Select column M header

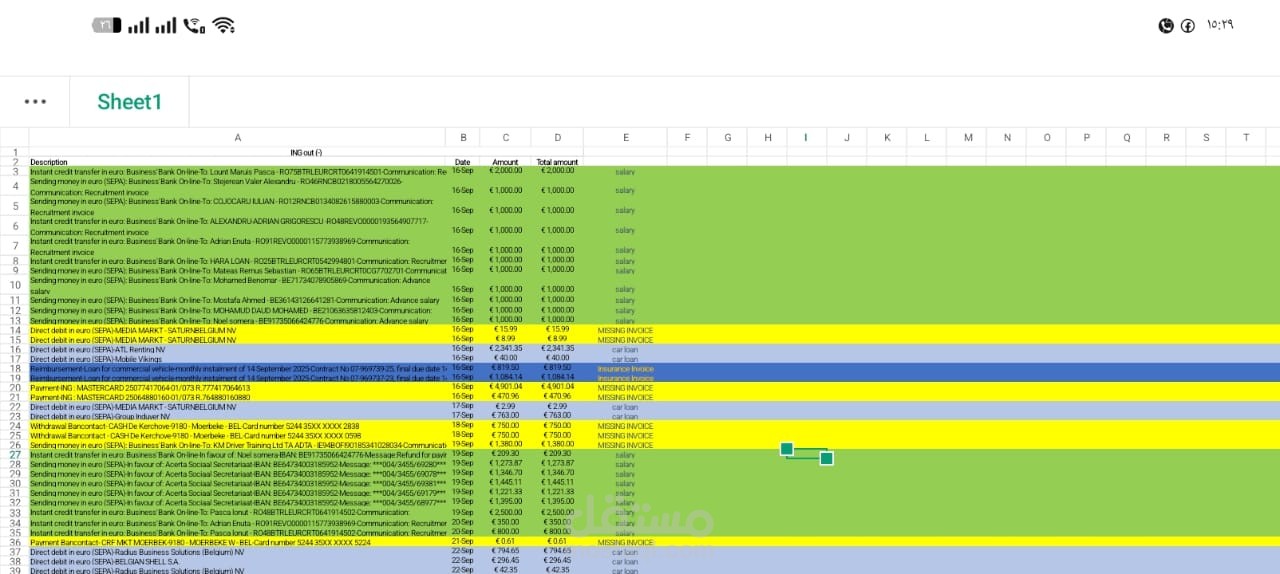click(967, 137)
